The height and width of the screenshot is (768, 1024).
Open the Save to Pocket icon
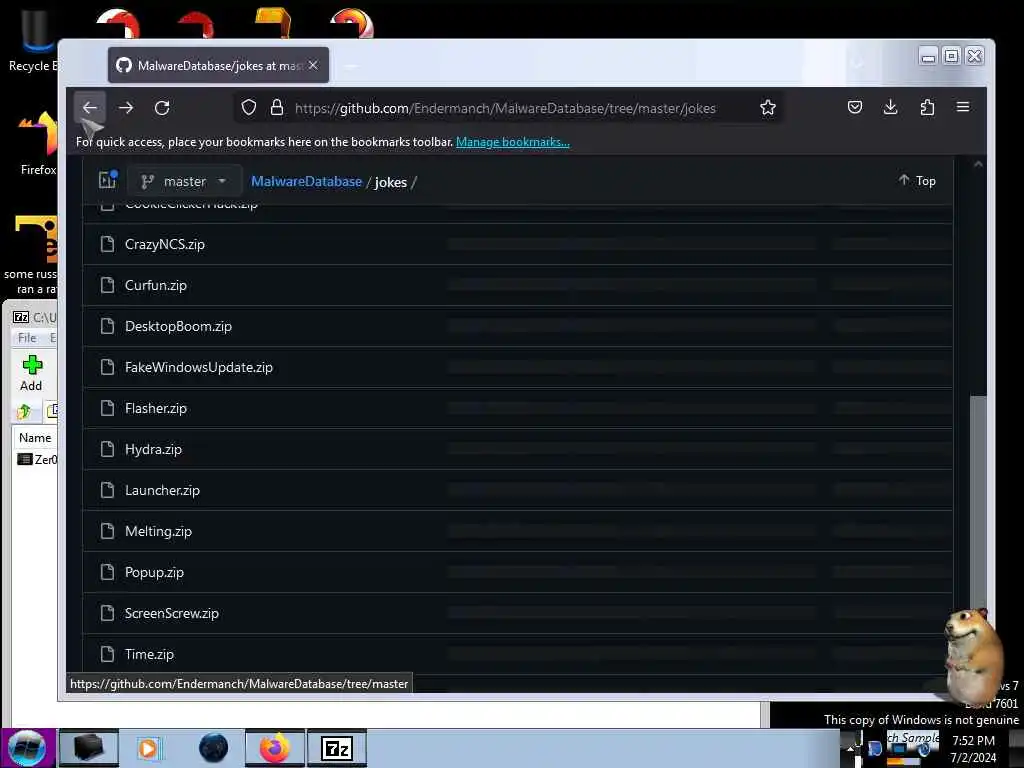point(854,107)
